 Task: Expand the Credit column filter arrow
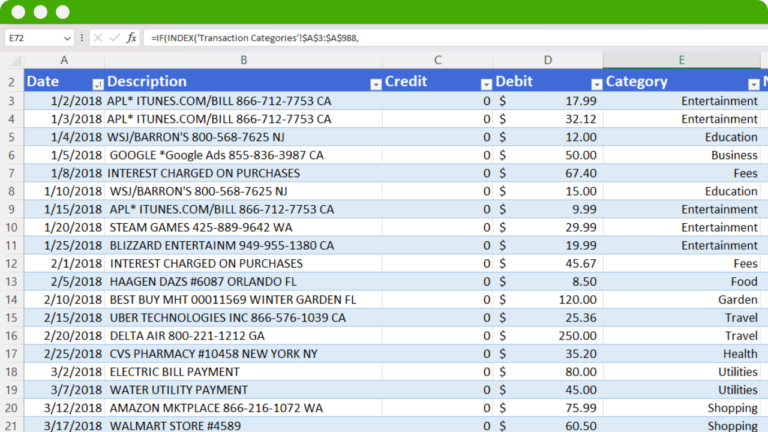(486, 83)
